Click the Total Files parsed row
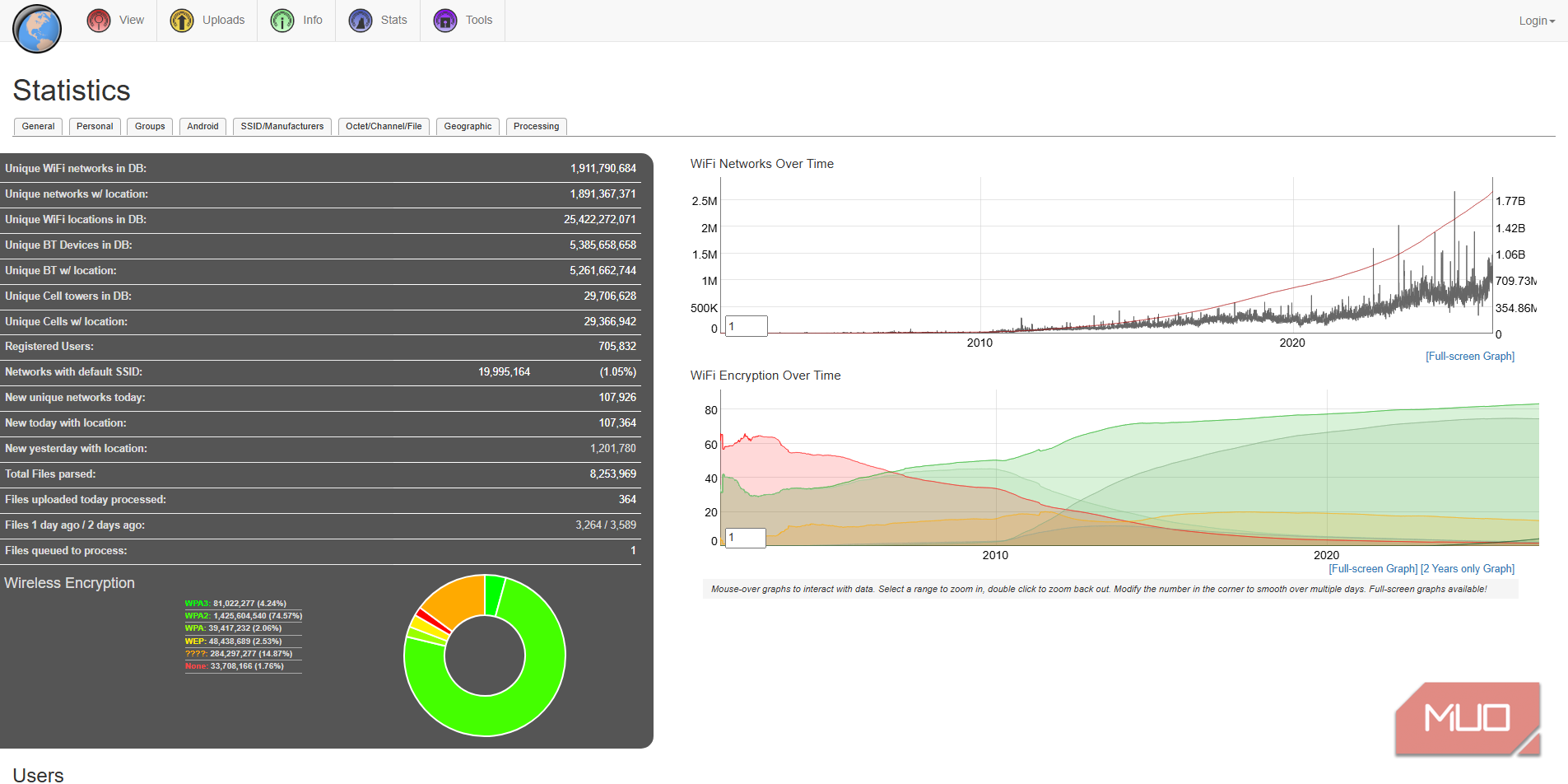 click(x=320, y=474)
